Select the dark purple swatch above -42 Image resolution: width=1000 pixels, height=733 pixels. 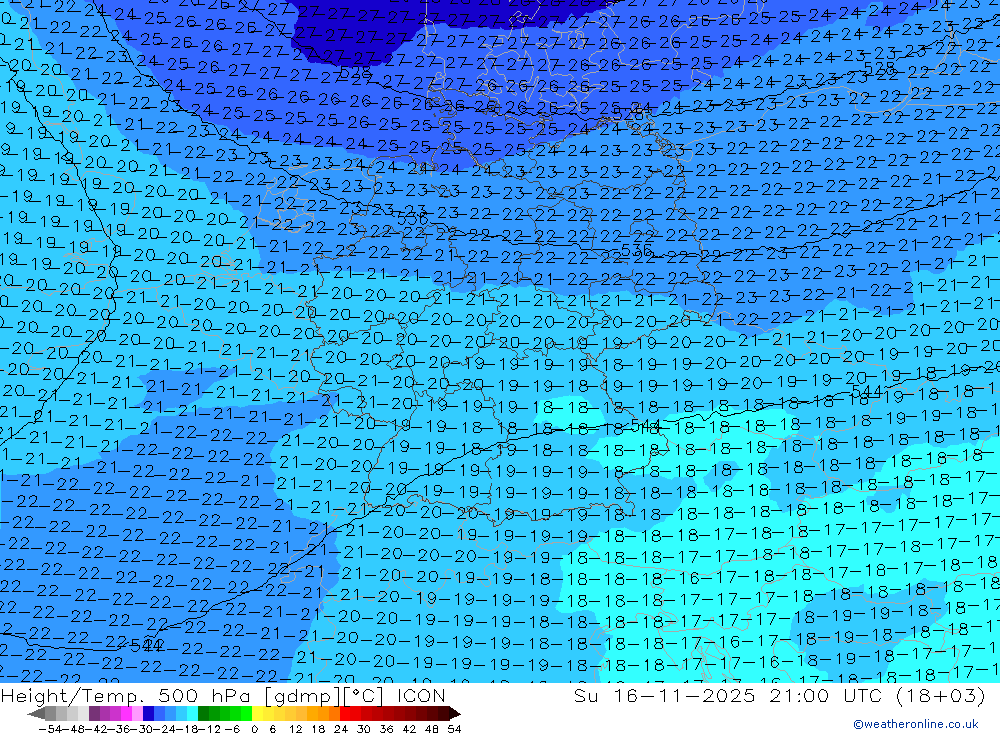pyautogui.click(x=94, y=713)
